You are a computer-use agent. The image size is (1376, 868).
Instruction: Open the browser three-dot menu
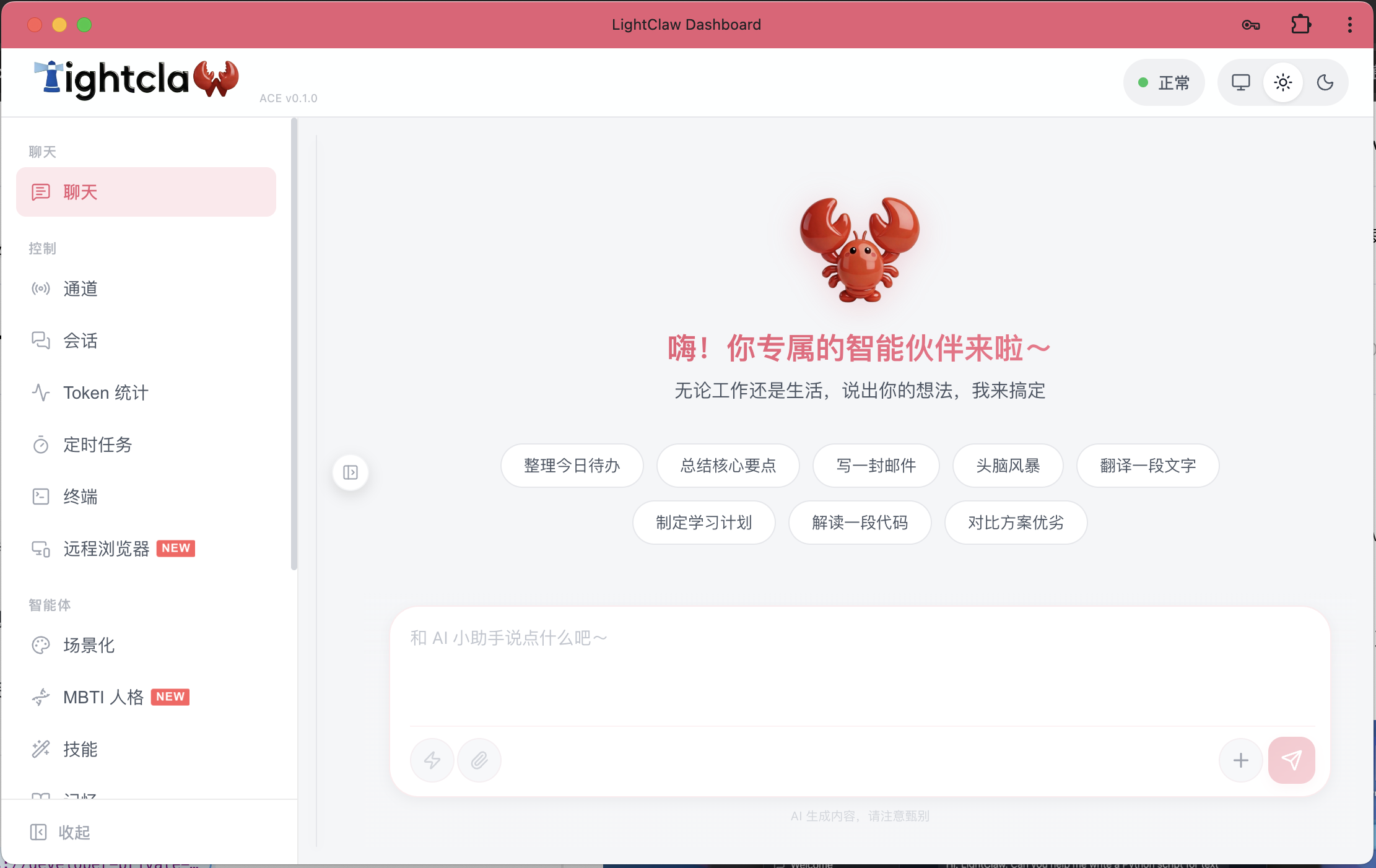[x=1349, y=24]
